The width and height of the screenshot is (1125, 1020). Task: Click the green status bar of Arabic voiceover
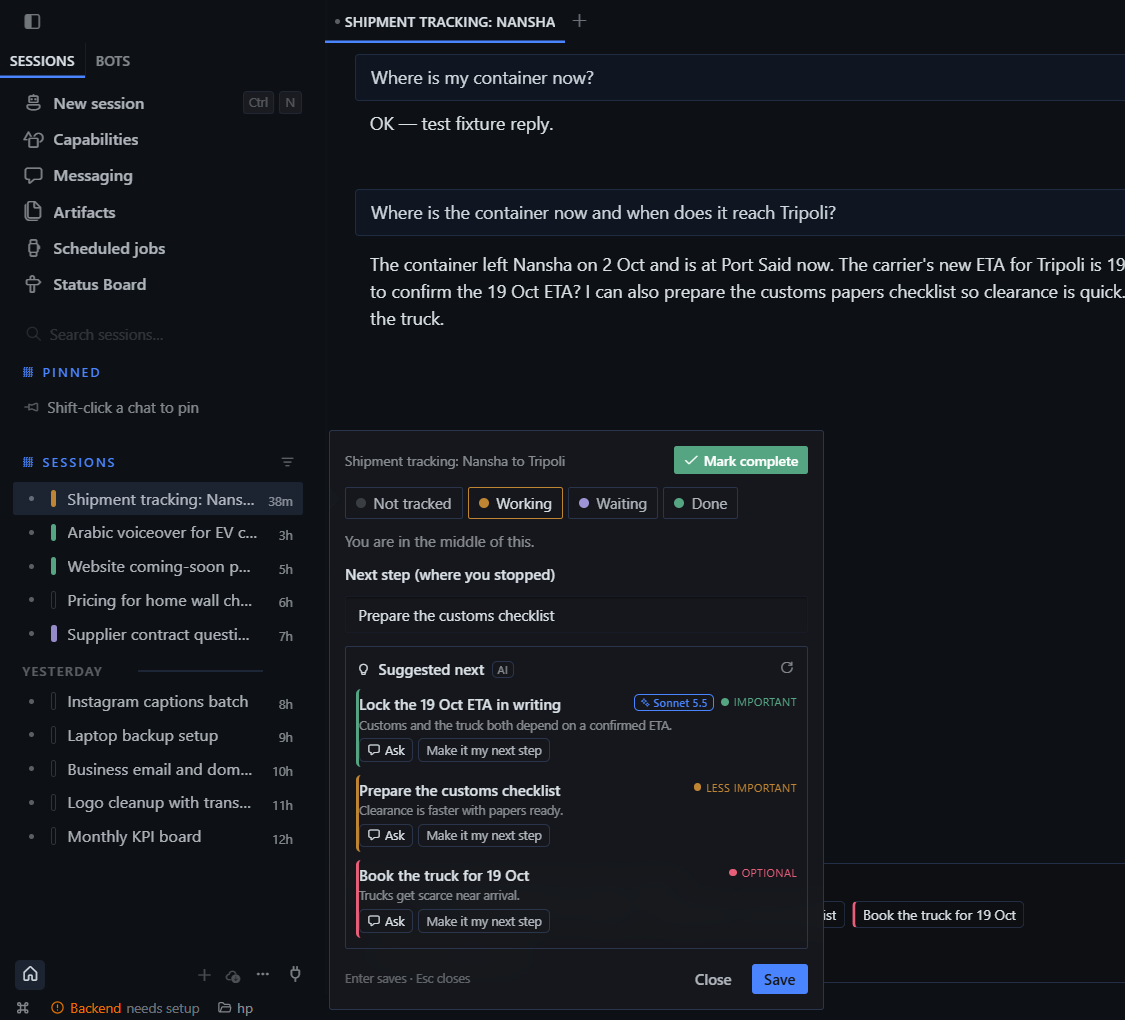coord(54,533)
